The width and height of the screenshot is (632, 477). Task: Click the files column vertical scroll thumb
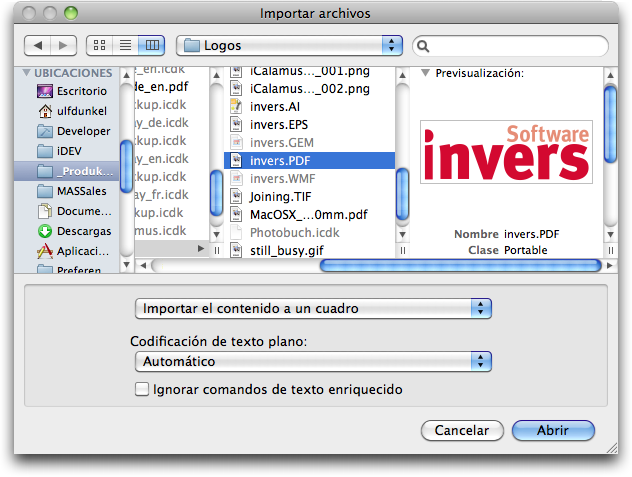click(x=402, y=194)
